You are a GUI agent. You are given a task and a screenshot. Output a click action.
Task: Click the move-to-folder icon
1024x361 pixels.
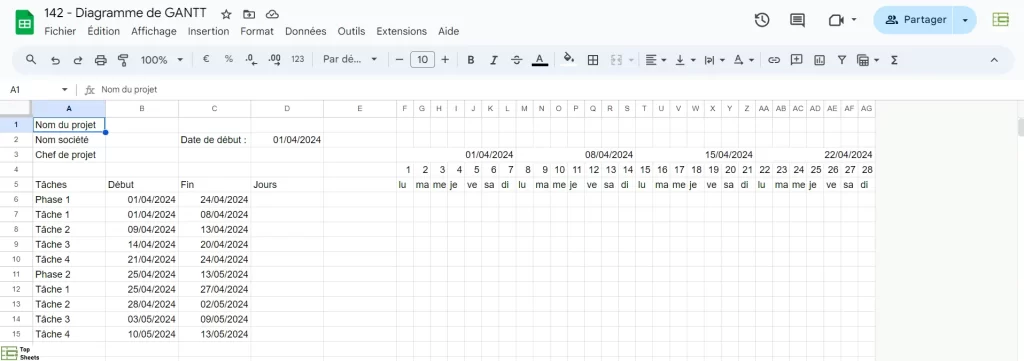pyautogui.click(x=249, y=14)
